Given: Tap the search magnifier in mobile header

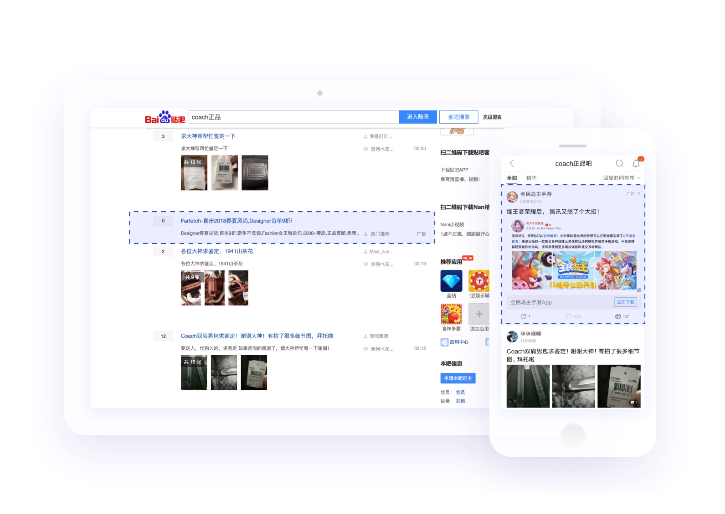Looking at the screenshot, I should coord(619,163).
